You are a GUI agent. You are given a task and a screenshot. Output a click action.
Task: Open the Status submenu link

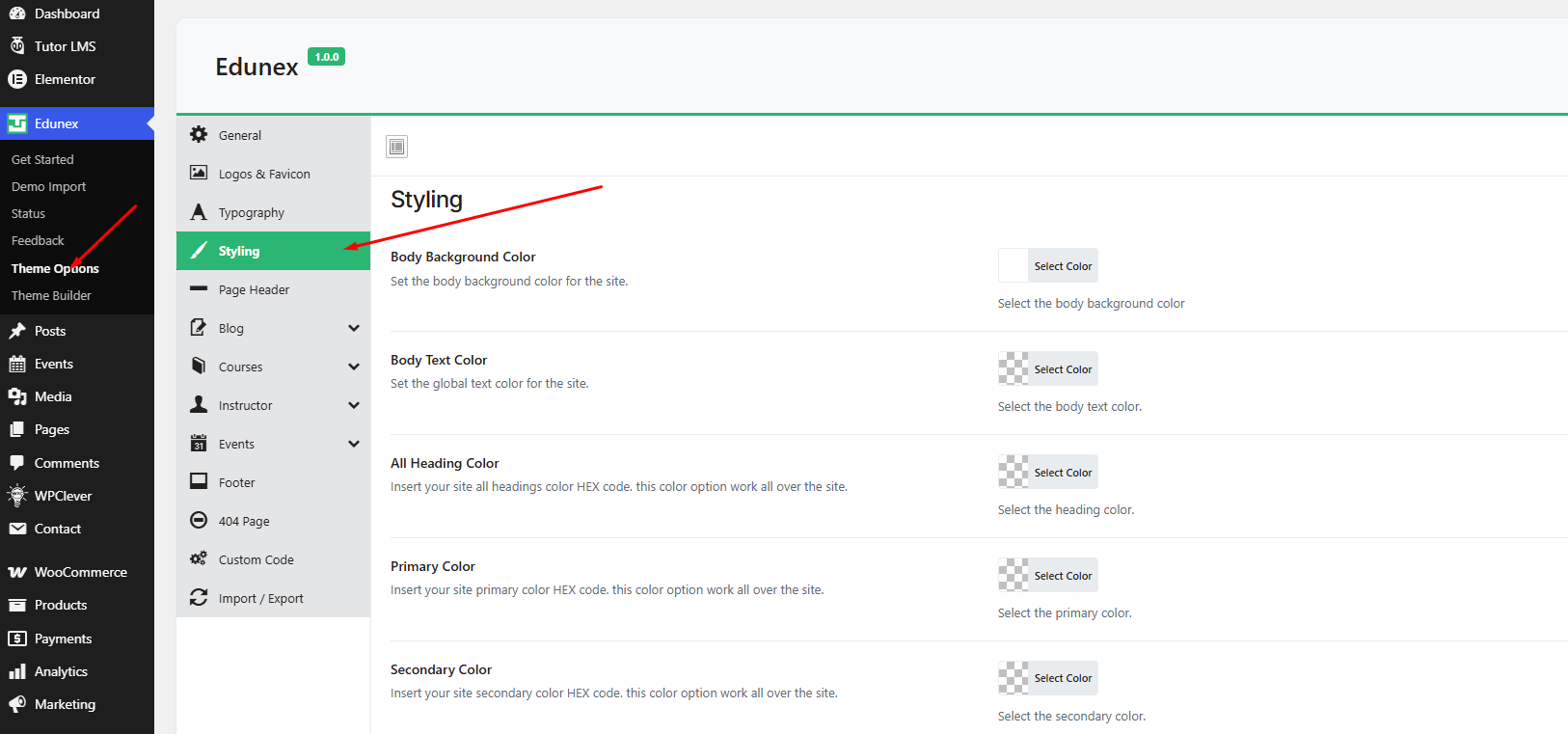(x=28, y=213)
